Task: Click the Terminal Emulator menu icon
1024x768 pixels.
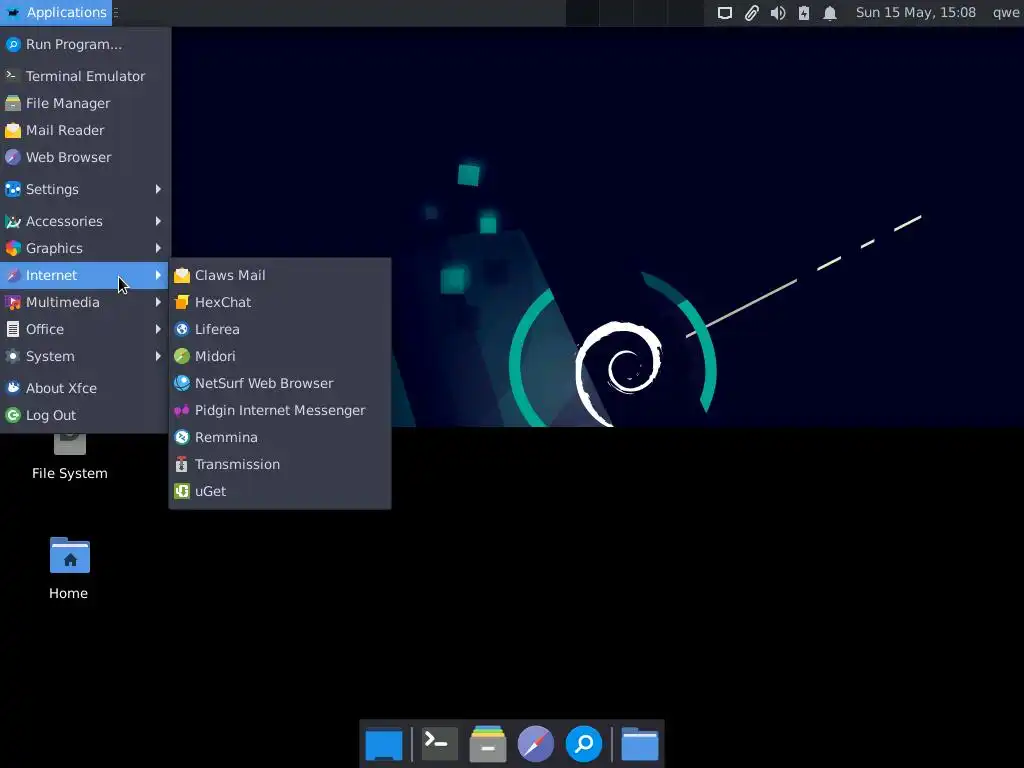Action: [x=12, y=76]
